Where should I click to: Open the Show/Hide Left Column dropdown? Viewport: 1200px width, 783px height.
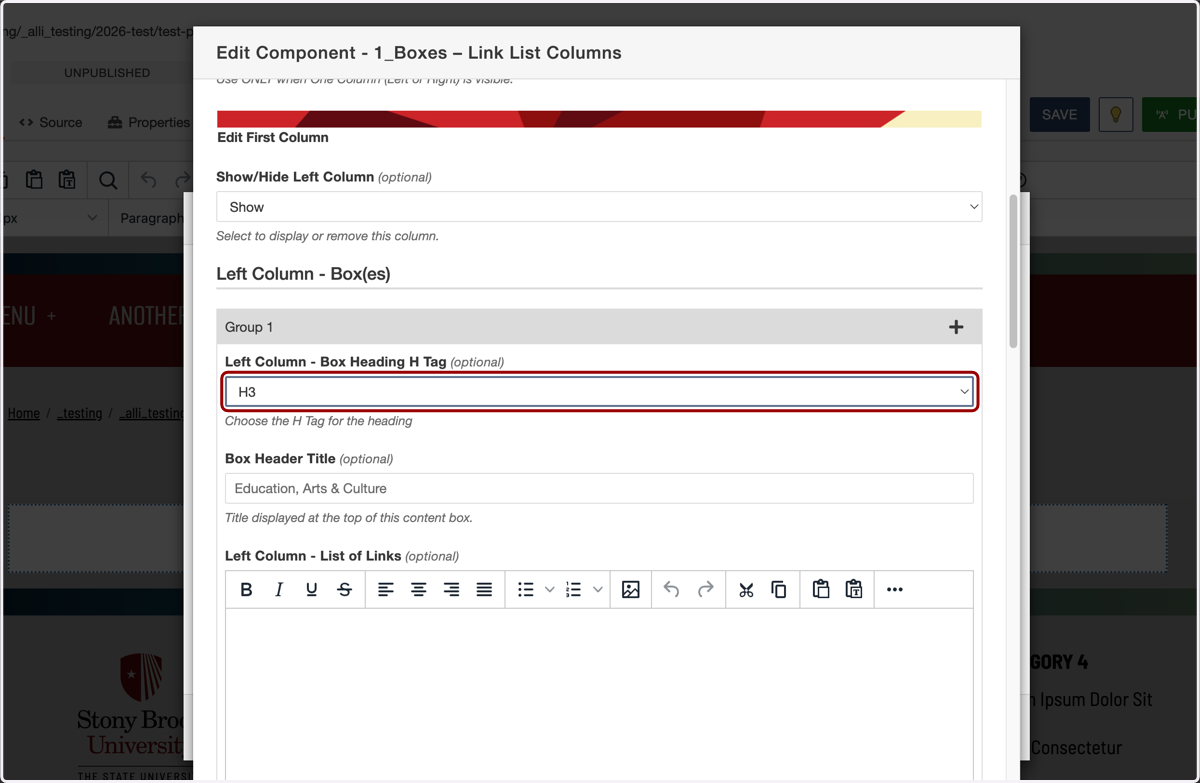tap(599, 207)
